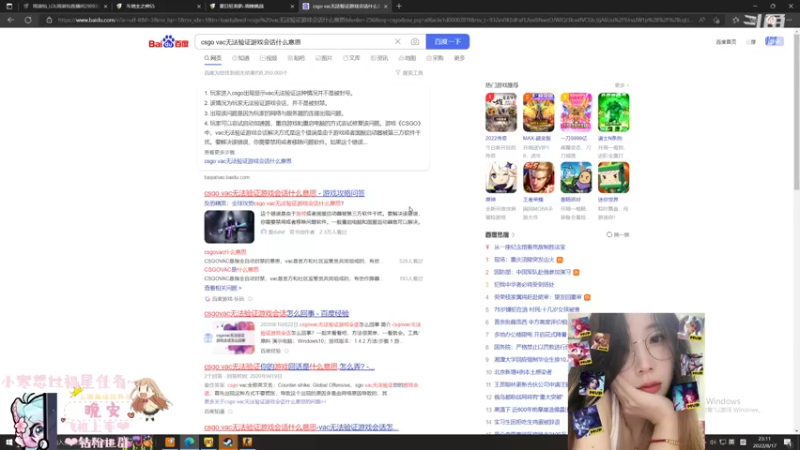
Task: Open the notification center icon
Action: [788, 442]
